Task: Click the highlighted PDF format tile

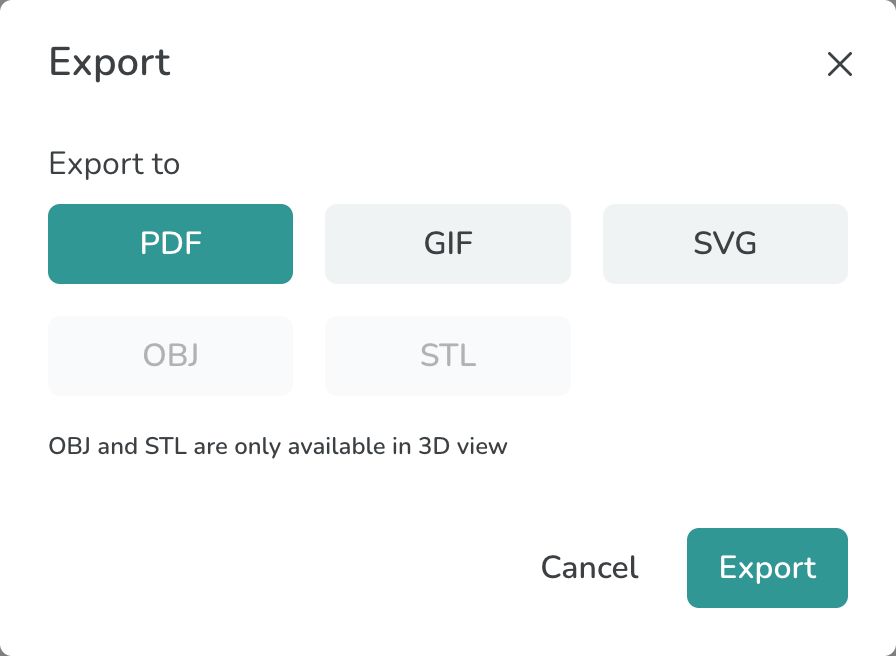Action: (x=171, y=244)
